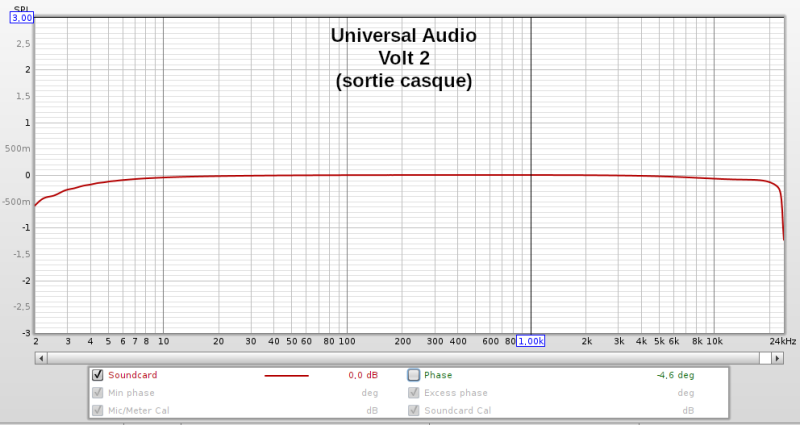800x425 pixels.
Task: Toggle the Soundcard Cal checkbox
Action: pyautogui.click(x=414, y=410)
